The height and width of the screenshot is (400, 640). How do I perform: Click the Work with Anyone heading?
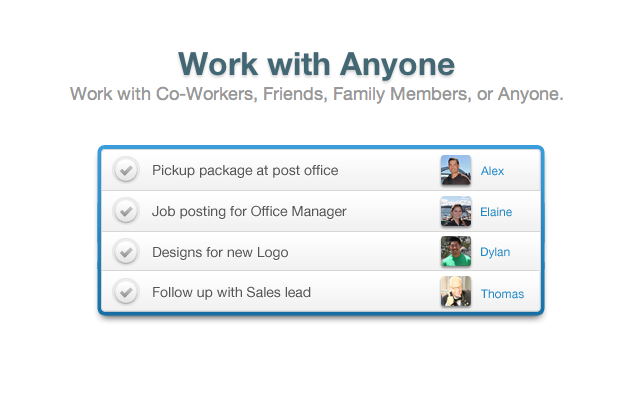[x=317, y=63]
